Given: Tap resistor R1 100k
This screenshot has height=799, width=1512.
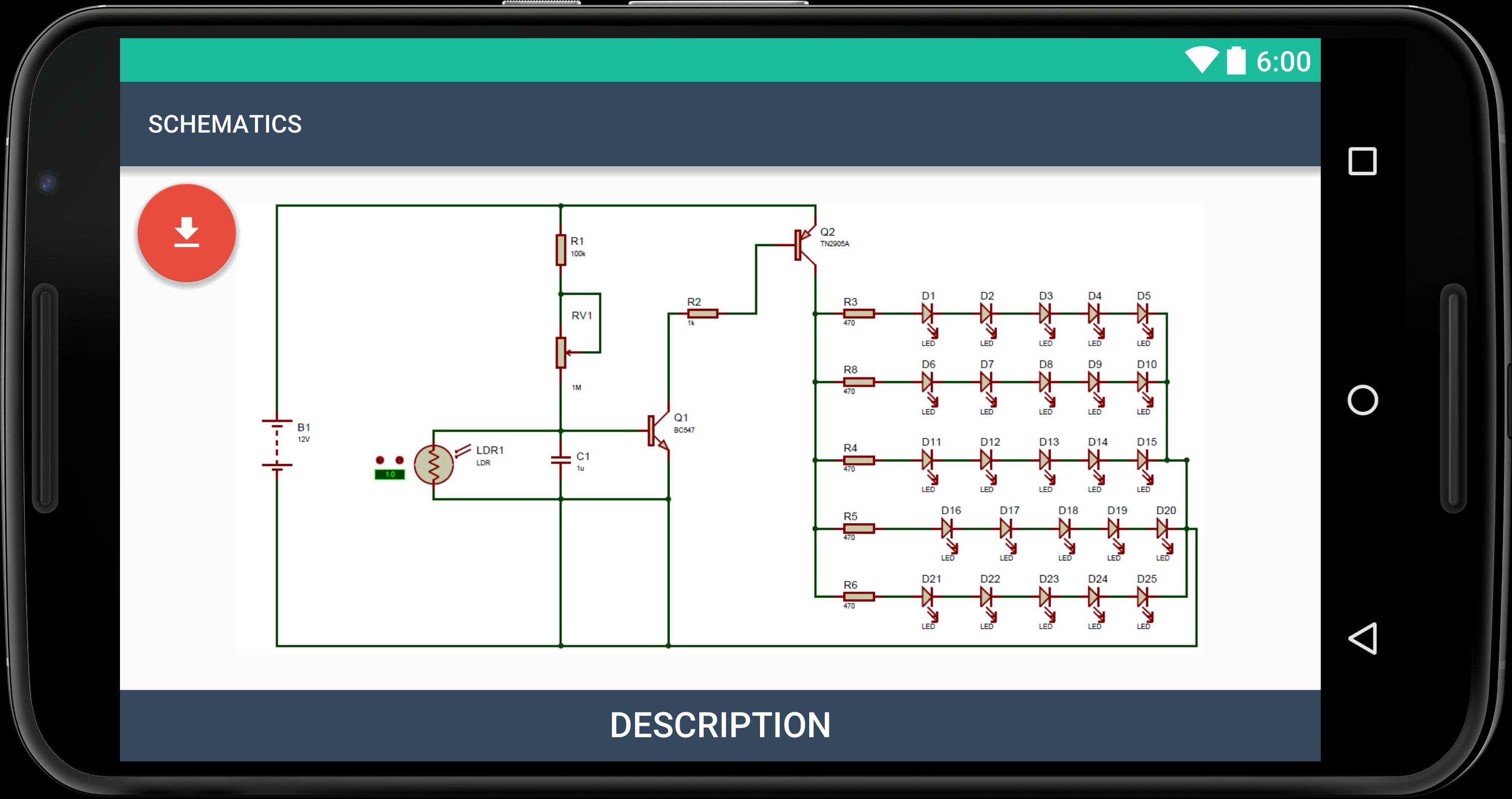Looking at the screenshot, I should [561, 250].
